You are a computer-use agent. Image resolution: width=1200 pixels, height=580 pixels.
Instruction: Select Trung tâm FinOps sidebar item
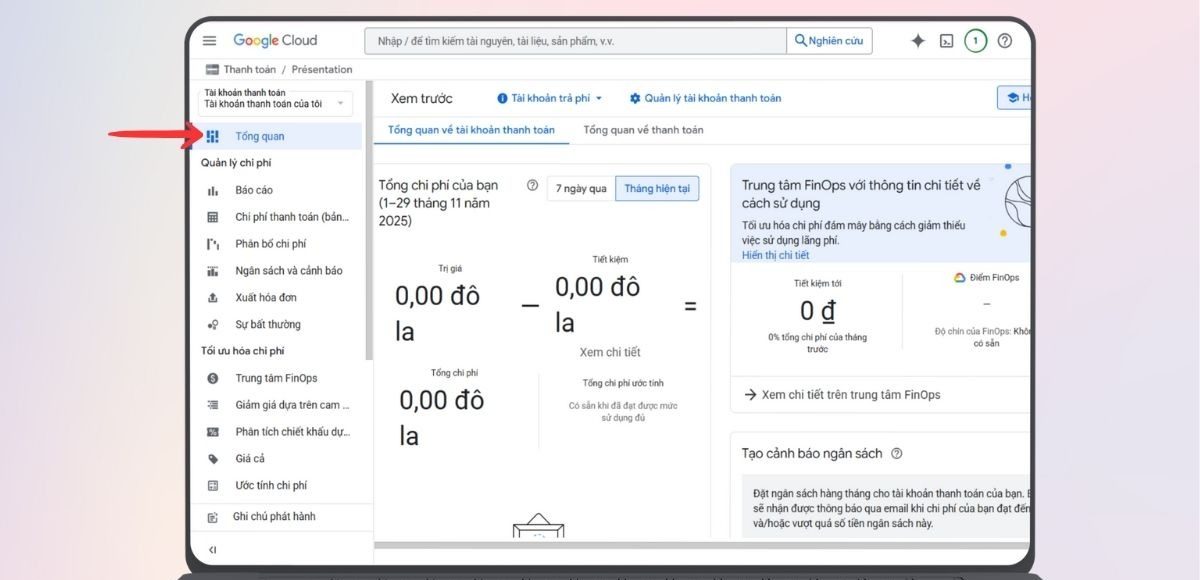pos(276,378)
